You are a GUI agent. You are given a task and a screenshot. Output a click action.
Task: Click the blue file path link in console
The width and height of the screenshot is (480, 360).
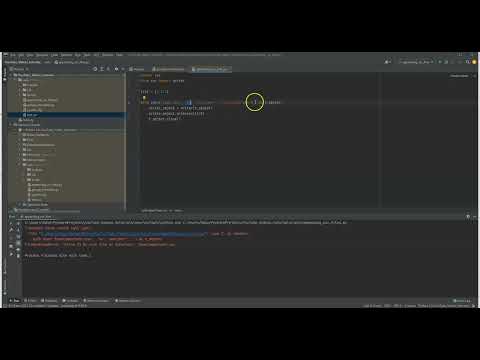click(122, 234)
